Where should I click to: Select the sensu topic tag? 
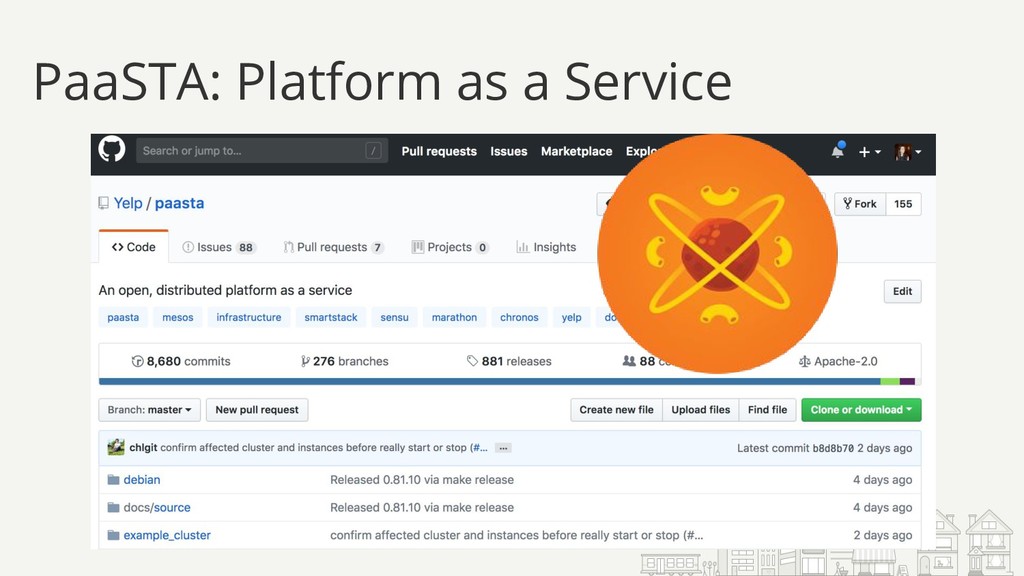[394, 317]
